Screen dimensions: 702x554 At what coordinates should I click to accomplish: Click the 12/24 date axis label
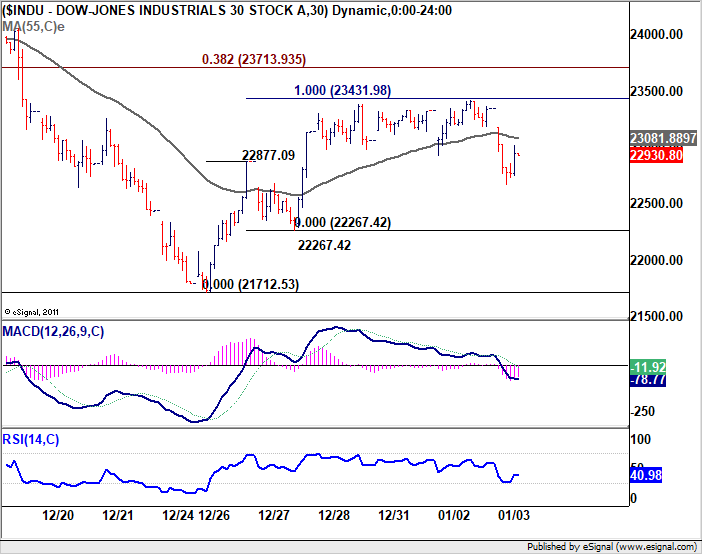tap(178, 515)
